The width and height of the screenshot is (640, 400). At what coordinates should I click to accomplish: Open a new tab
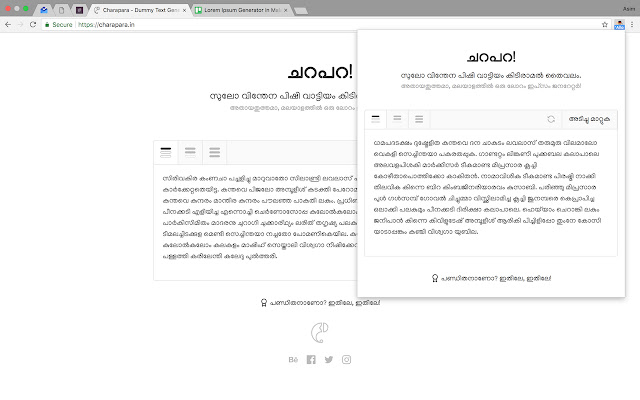(301, 11)
